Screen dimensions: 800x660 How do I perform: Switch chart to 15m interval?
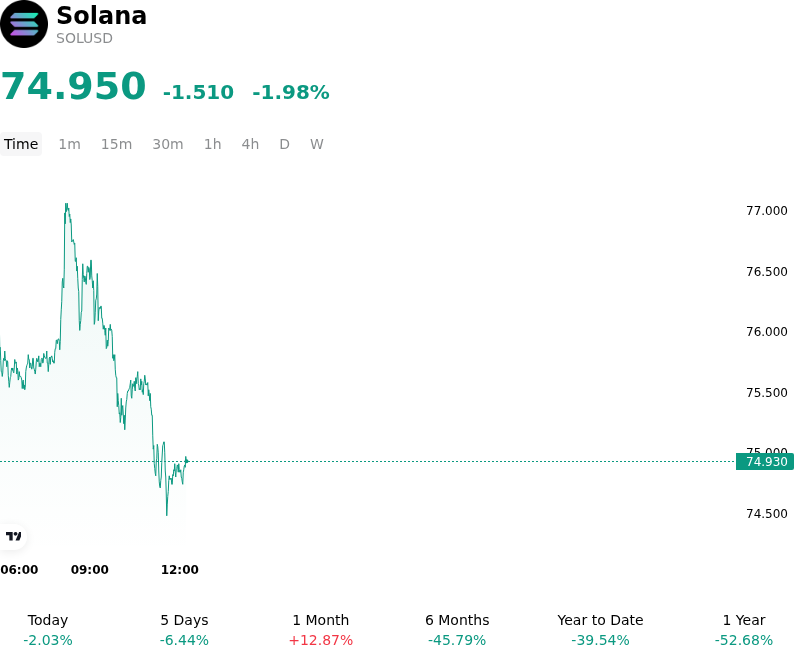click(x=116, y=144)
